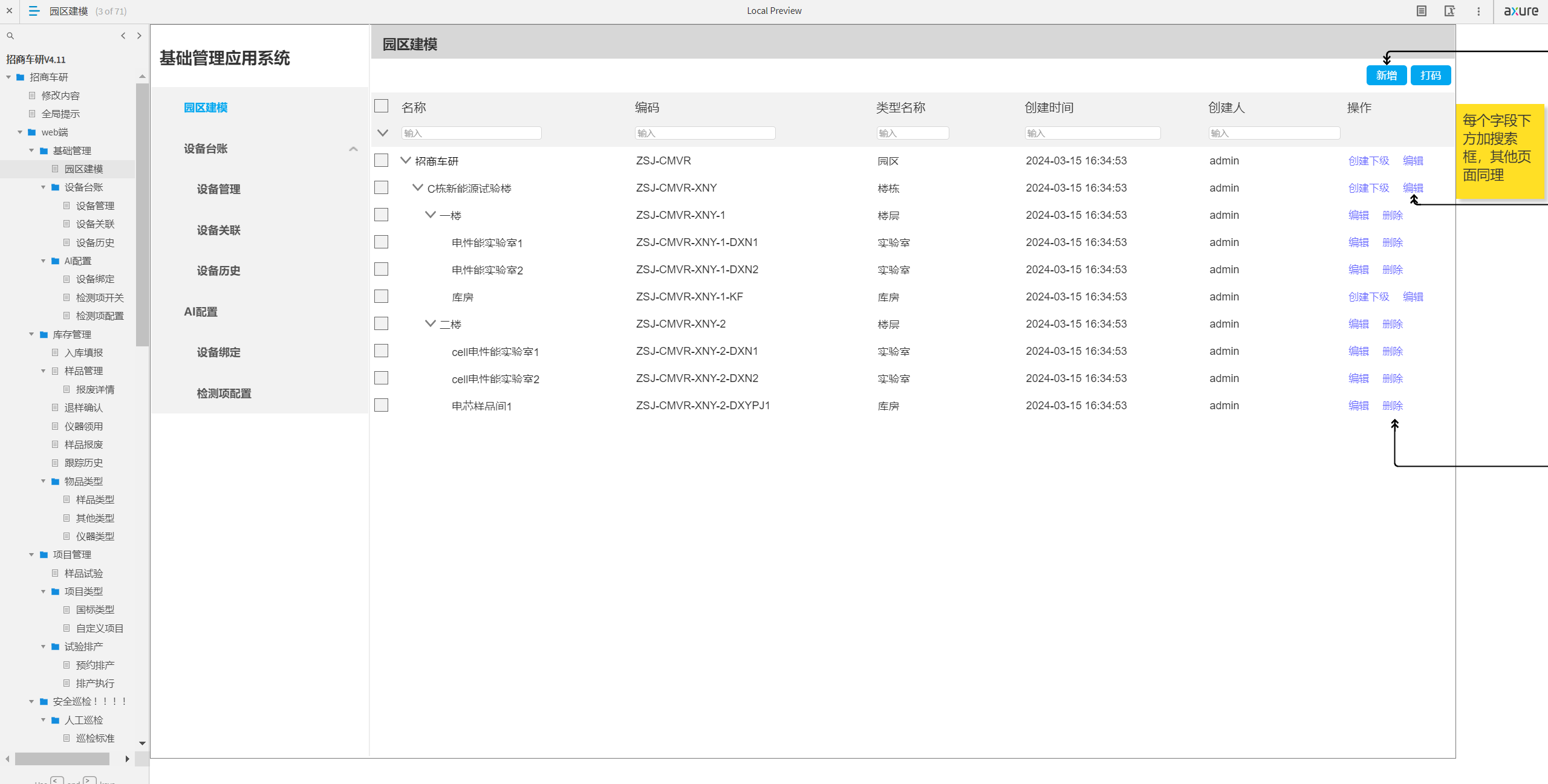Click the Axure logo

pos(1521,11)
